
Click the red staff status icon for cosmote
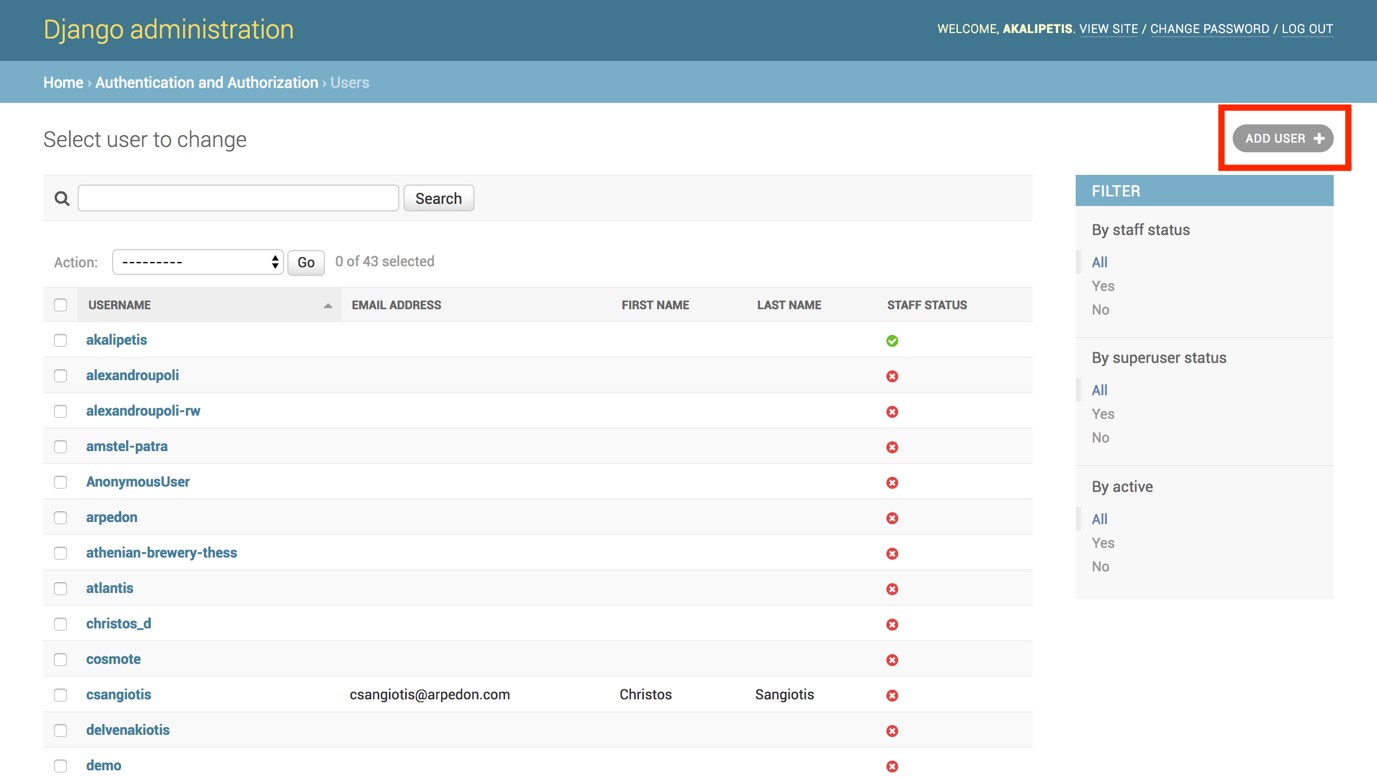pyautogui.click(x=892, y=660)
